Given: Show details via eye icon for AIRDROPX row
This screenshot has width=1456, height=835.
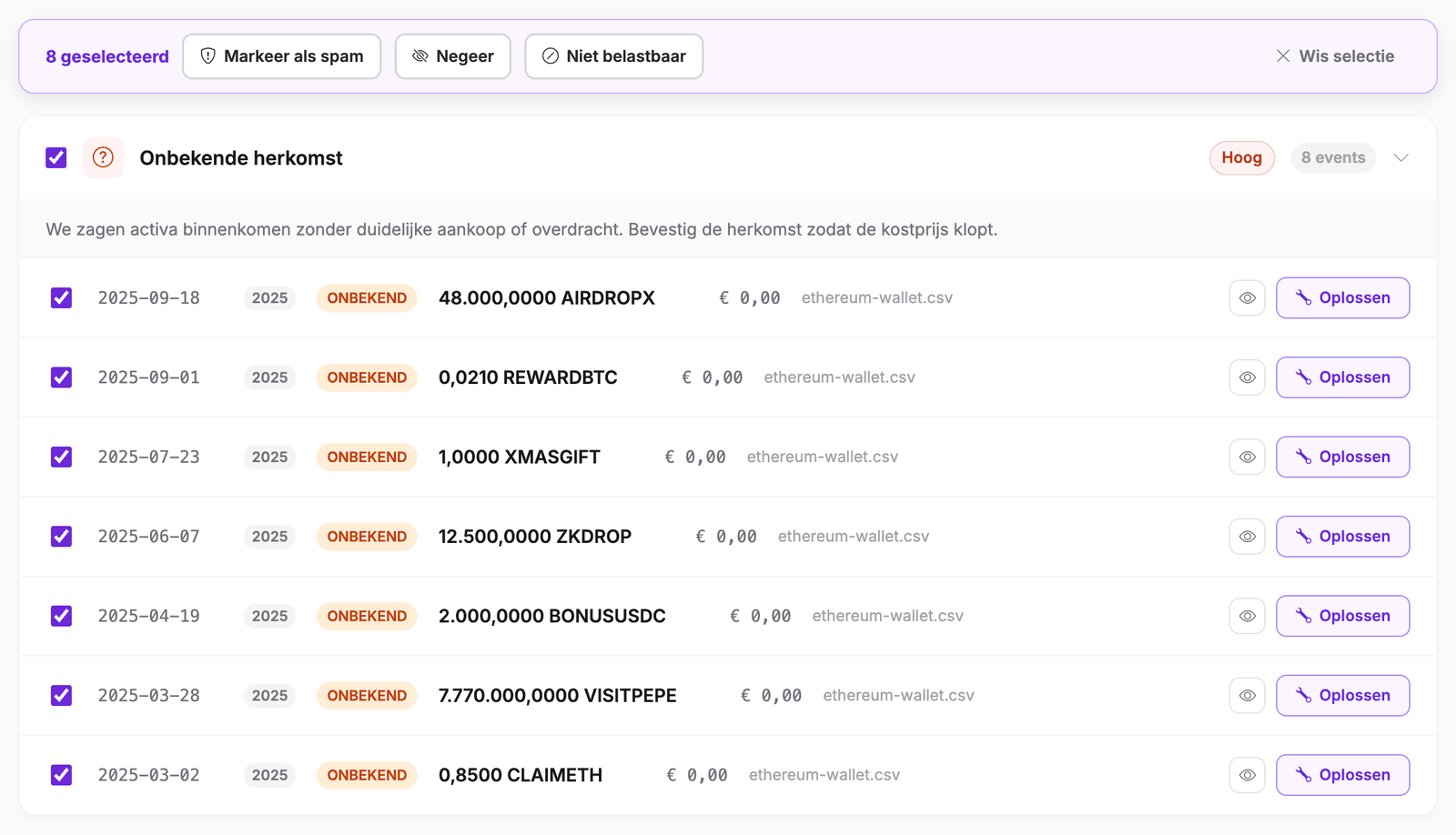Looking at the screenshot, I should click(x=1247, y=297).
